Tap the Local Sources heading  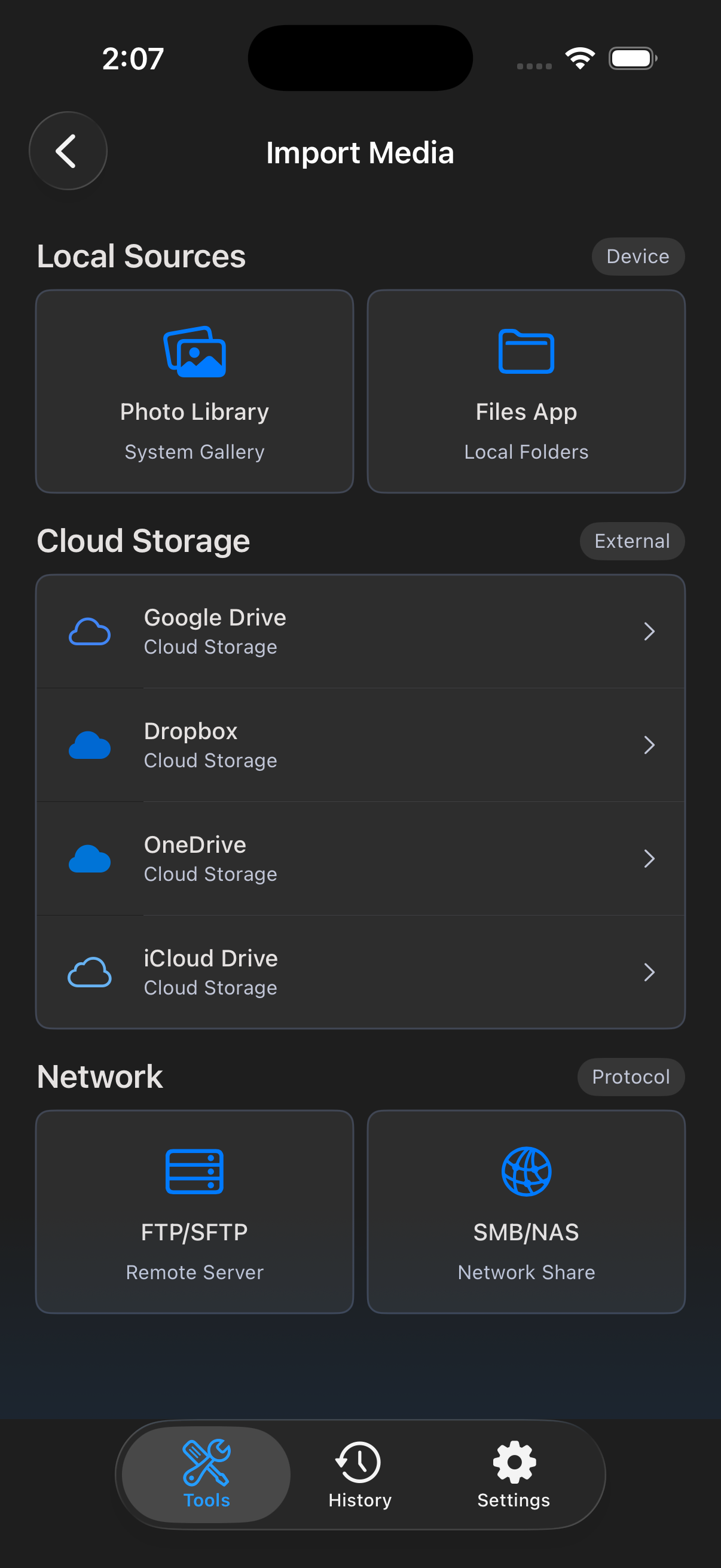141,257
